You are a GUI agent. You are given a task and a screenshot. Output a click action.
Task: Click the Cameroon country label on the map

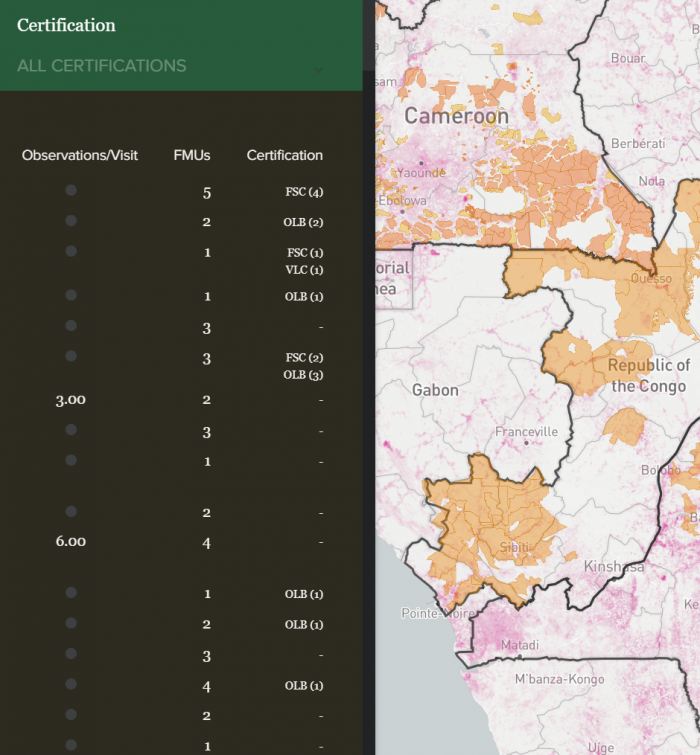tap(456, 116)
